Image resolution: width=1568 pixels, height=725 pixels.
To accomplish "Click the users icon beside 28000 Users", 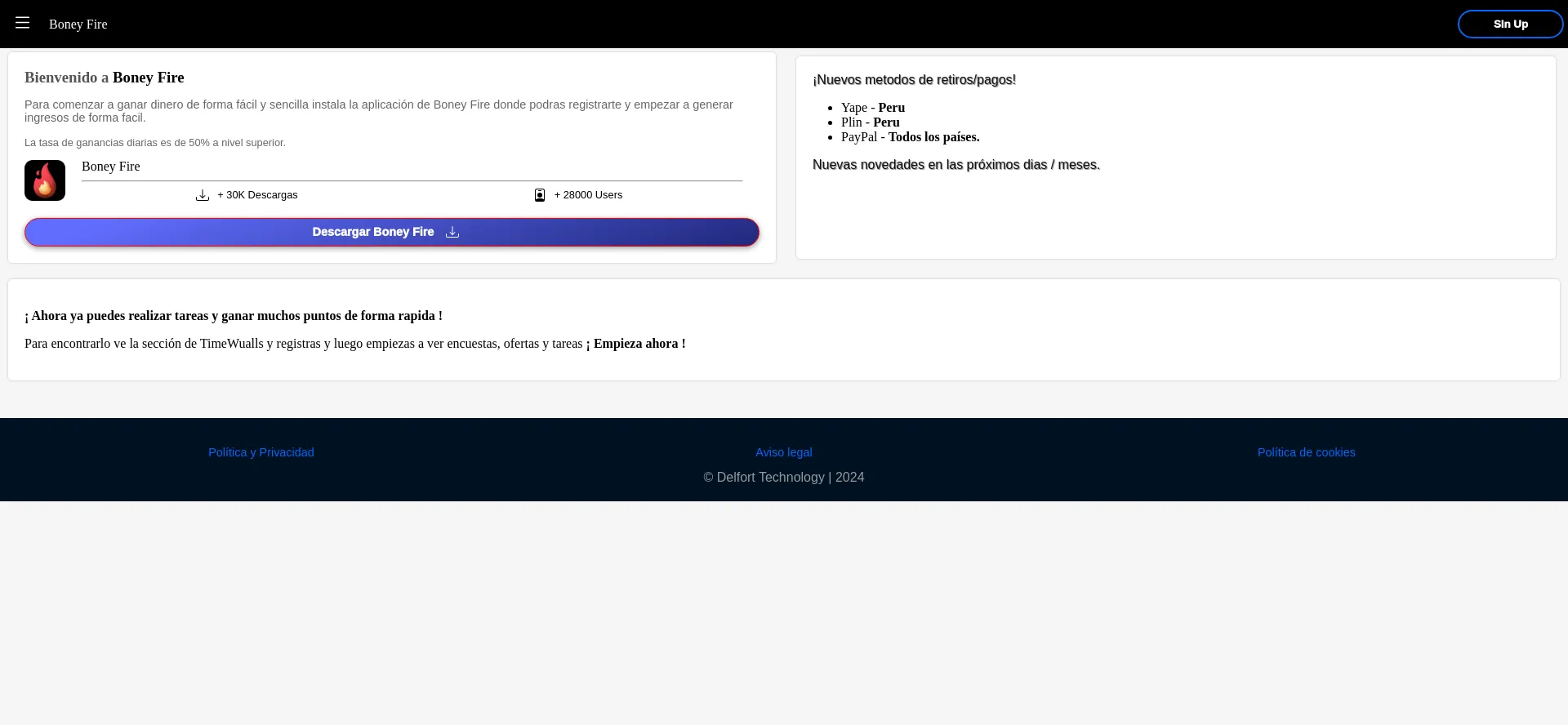I will click(x=540, y=195).
